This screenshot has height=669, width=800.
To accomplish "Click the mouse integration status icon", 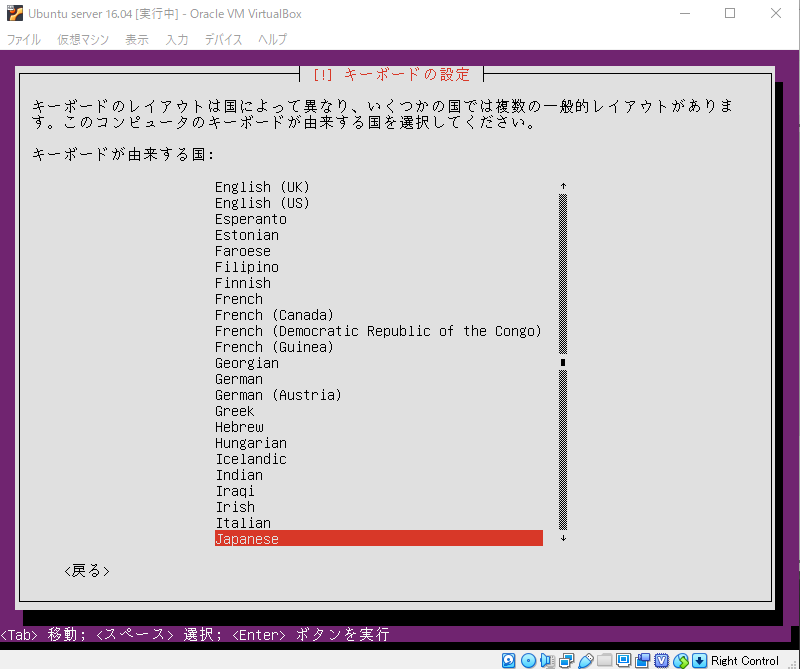I will point(681,660).
